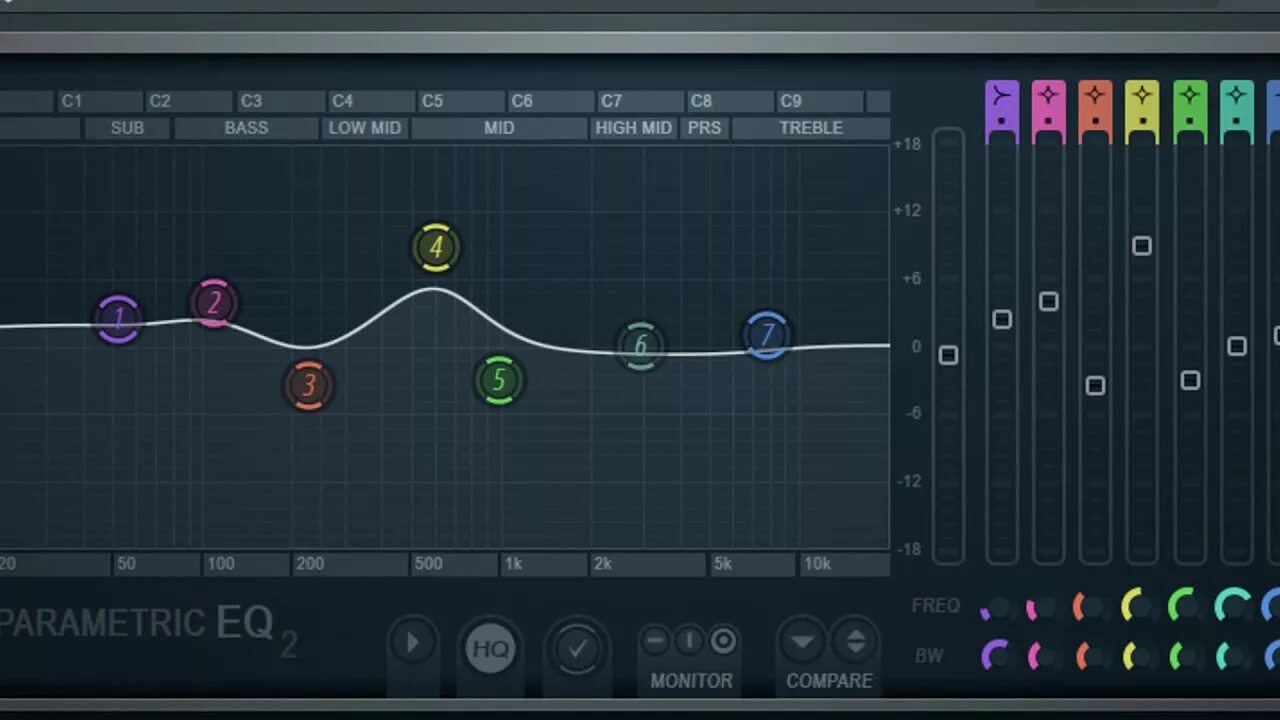
Task: Click the FREQ knob row label
Action: point(936,606)
